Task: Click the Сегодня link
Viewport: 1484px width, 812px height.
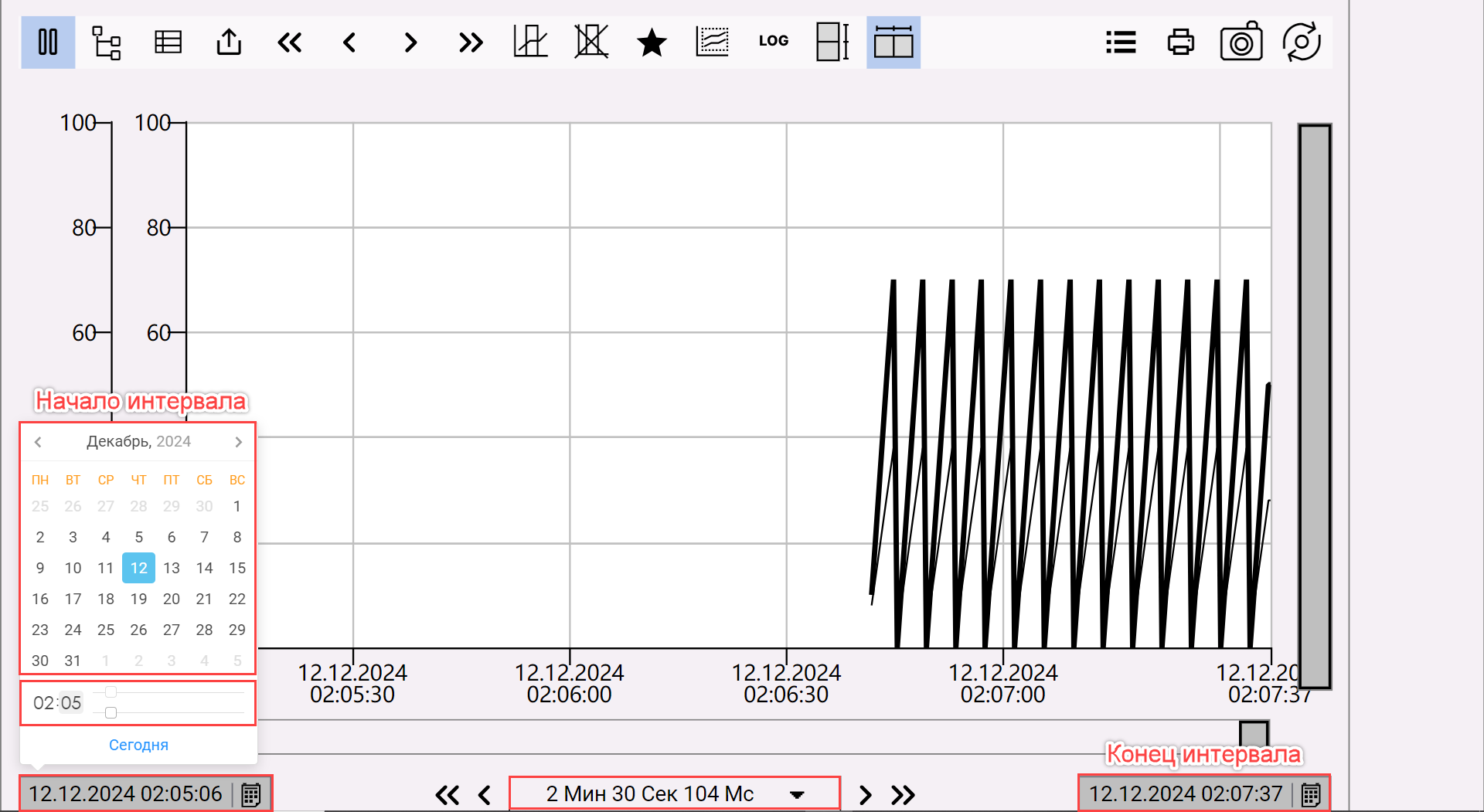Action: click(138, 745)
